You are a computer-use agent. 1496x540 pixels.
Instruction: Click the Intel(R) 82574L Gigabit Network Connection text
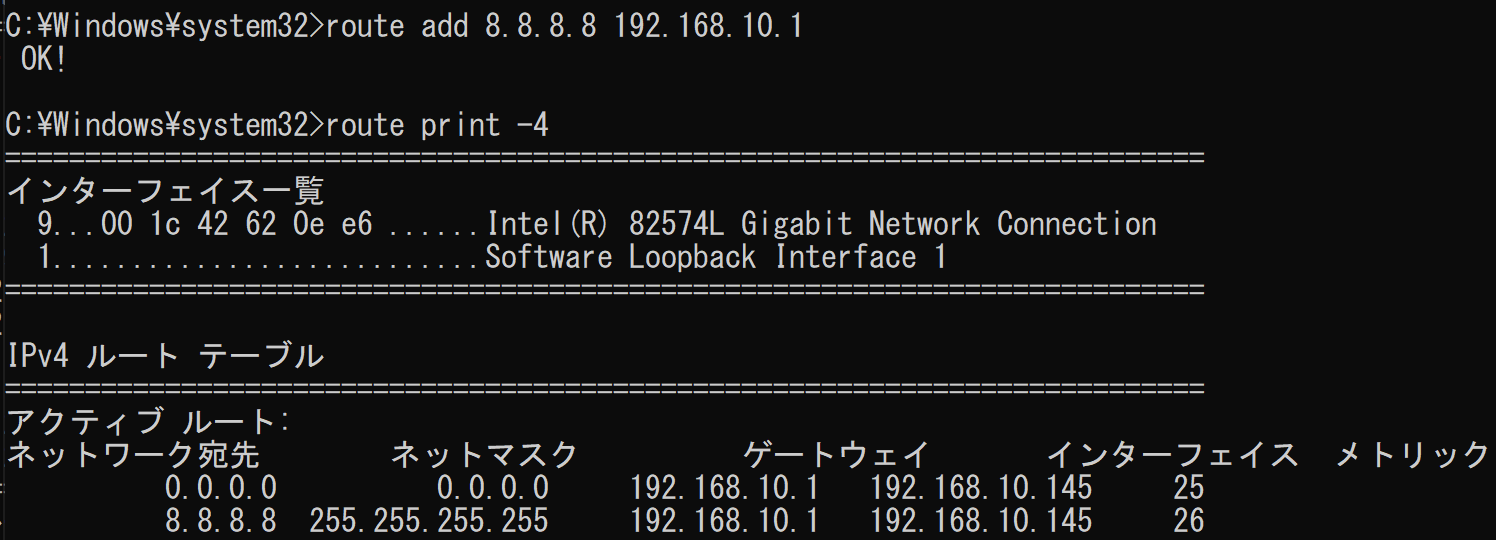821,225
